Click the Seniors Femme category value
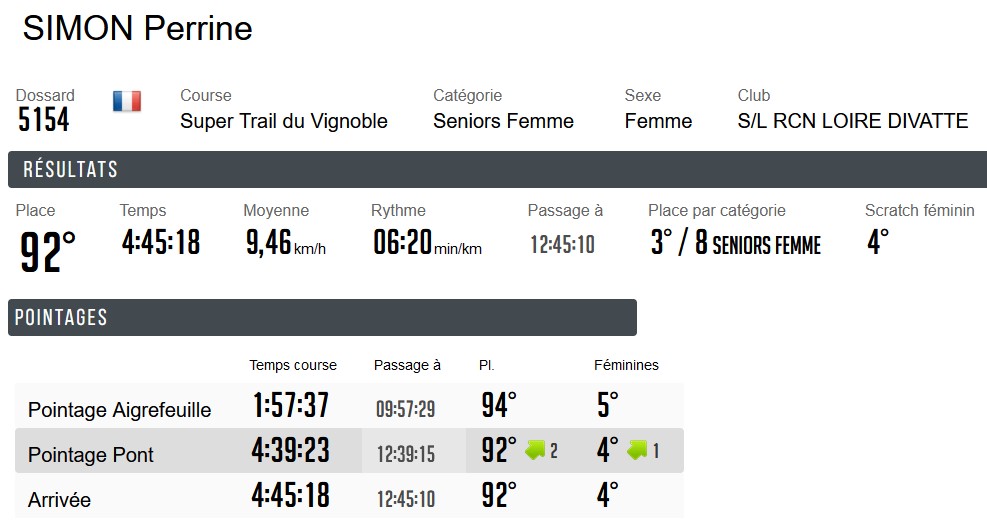 tap(503, 121)
